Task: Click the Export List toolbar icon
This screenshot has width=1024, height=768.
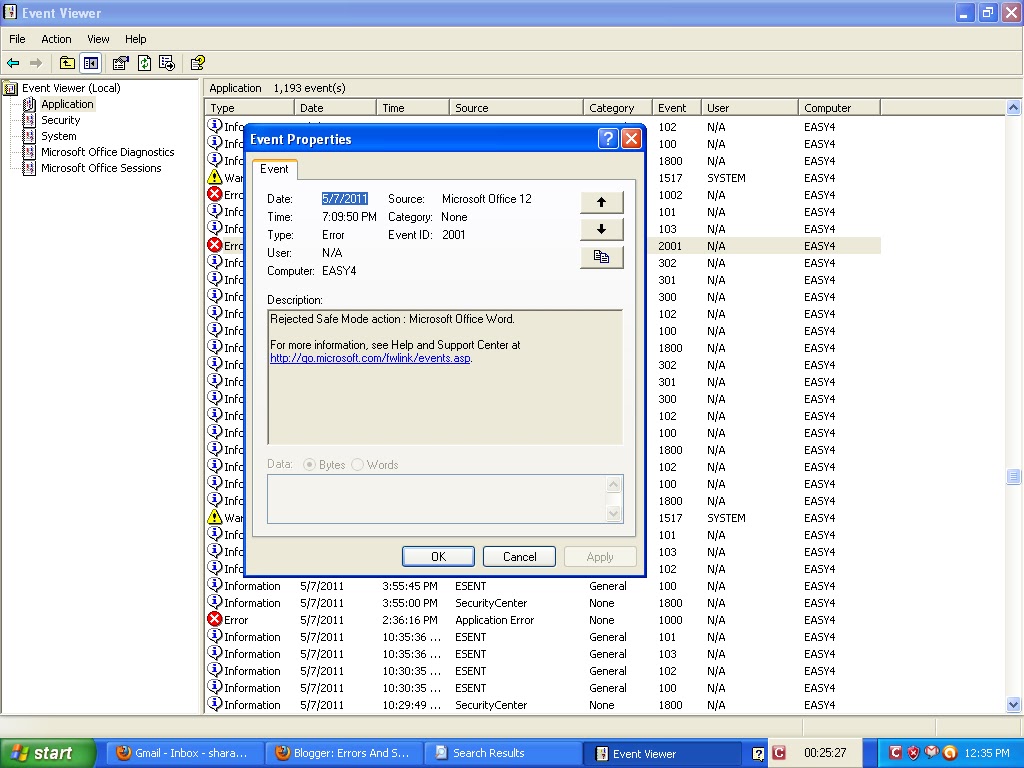Action: pyautogui.click(x=167, y=63)
